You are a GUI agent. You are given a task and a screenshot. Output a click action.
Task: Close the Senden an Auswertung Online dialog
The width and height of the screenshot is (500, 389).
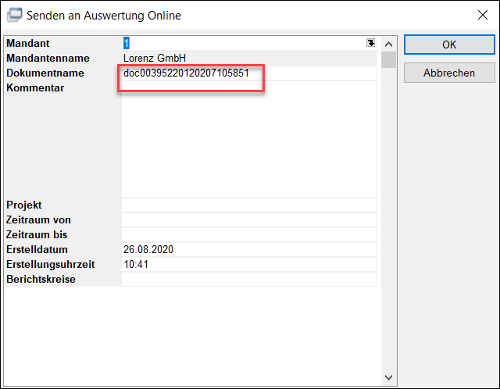(483, 15)
